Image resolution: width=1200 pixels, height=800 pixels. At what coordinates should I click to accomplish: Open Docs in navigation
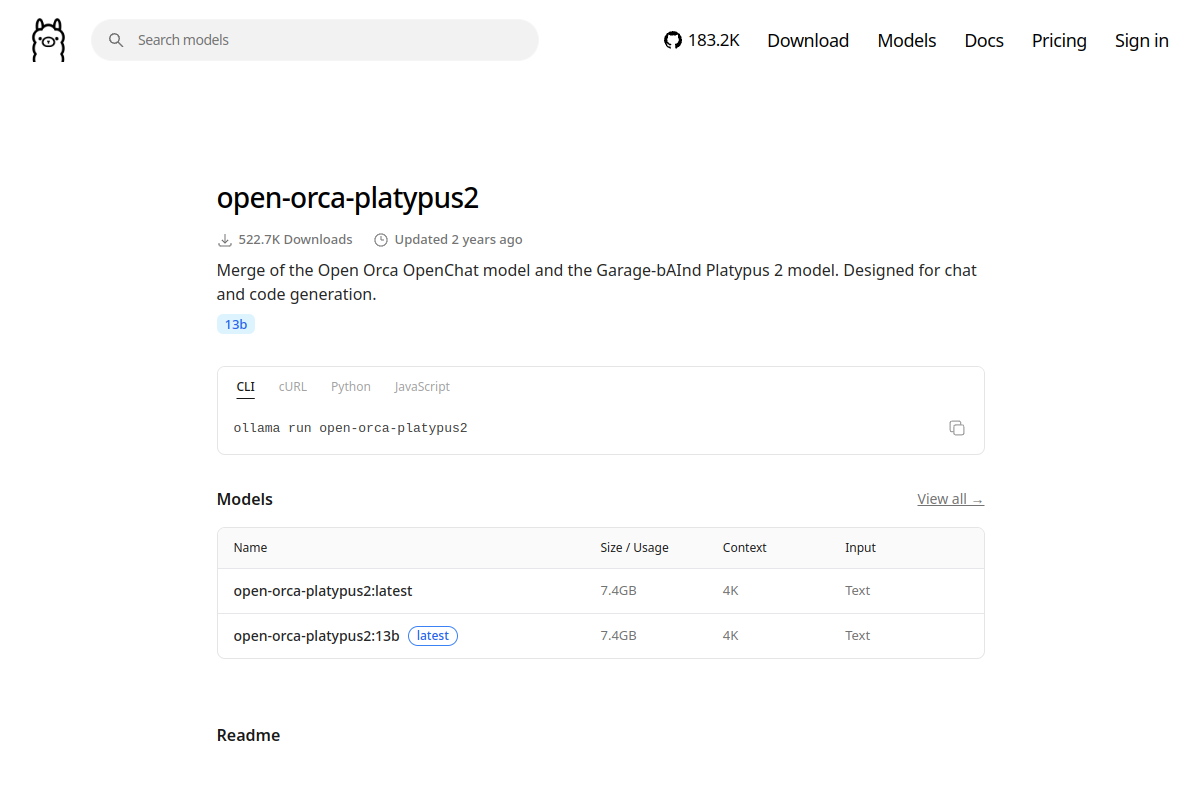click(x=984, y=40)
